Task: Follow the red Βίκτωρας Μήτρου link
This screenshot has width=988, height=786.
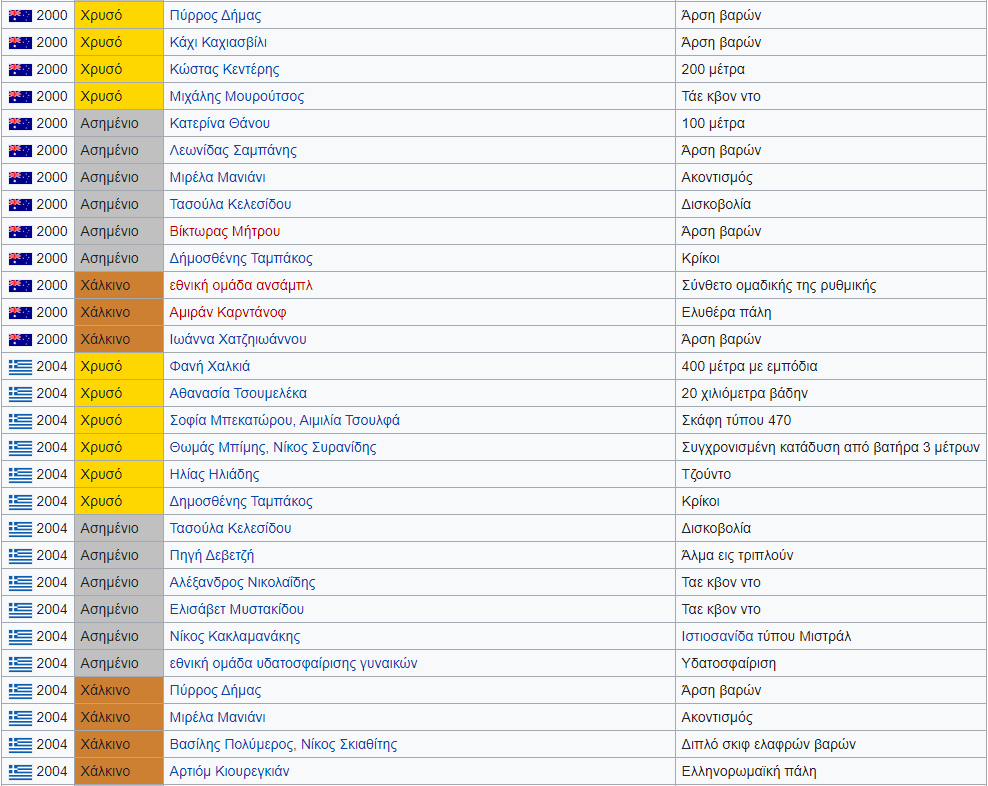Action: click(x=224, y=232)
